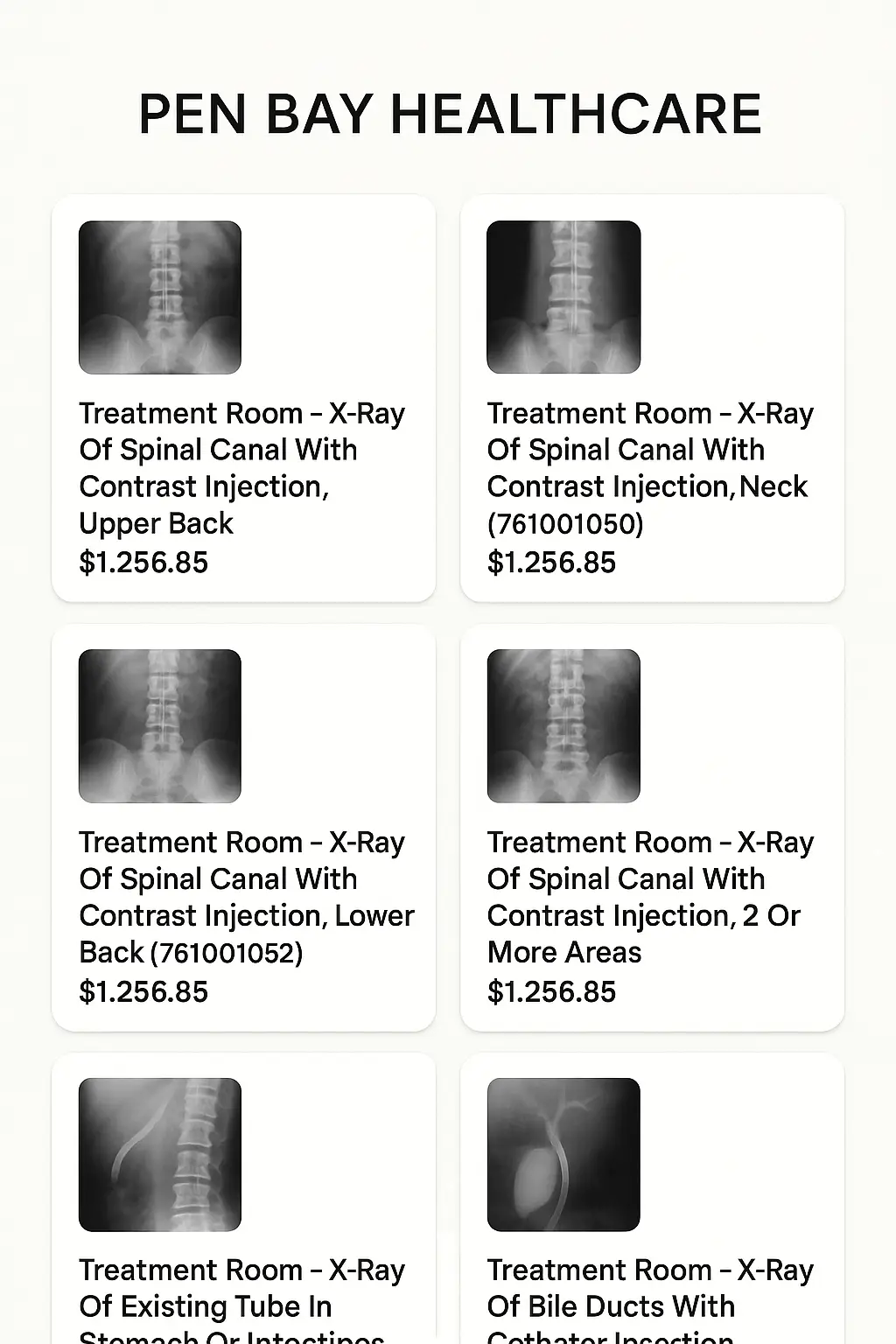Select the Upper Back contrast injection title

[x=242, y=468]
